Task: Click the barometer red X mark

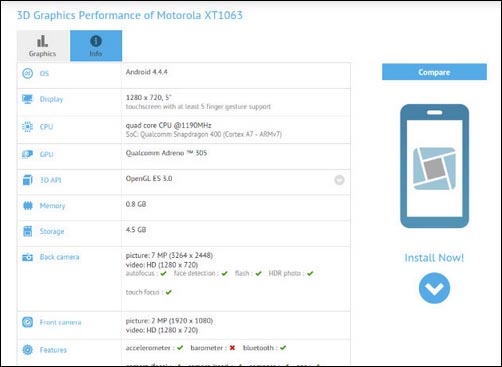Action: [x=232, y=348]
